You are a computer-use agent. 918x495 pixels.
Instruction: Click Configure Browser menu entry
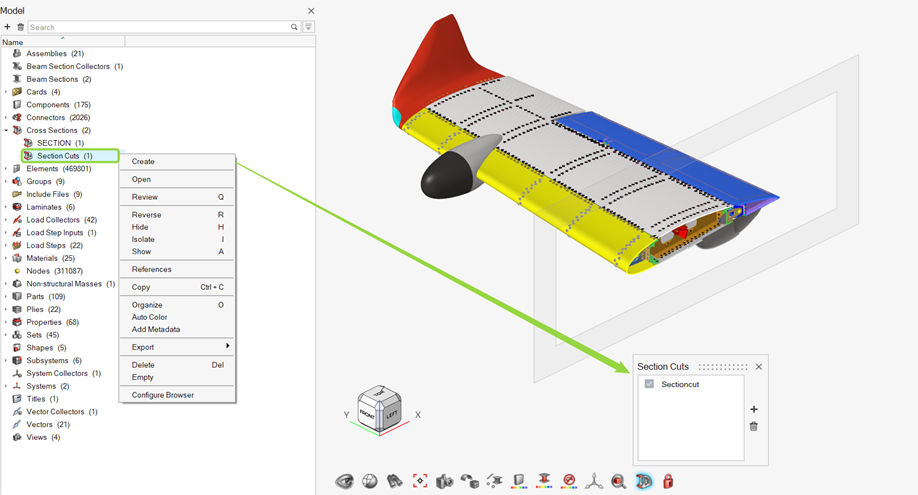pyautogui.click(x=162, y=395)
